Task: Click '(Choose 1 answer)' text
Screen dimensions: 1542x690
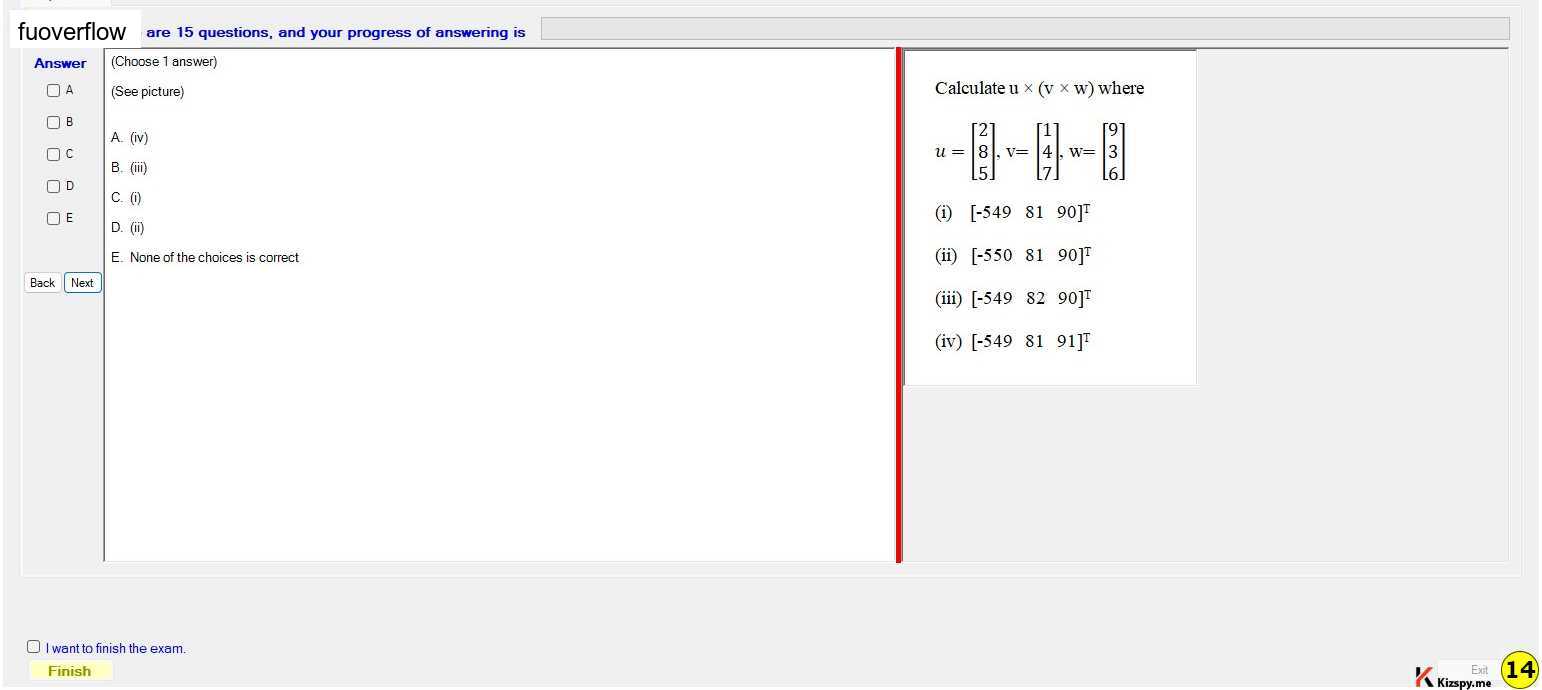Action: [x=164, y=62]
